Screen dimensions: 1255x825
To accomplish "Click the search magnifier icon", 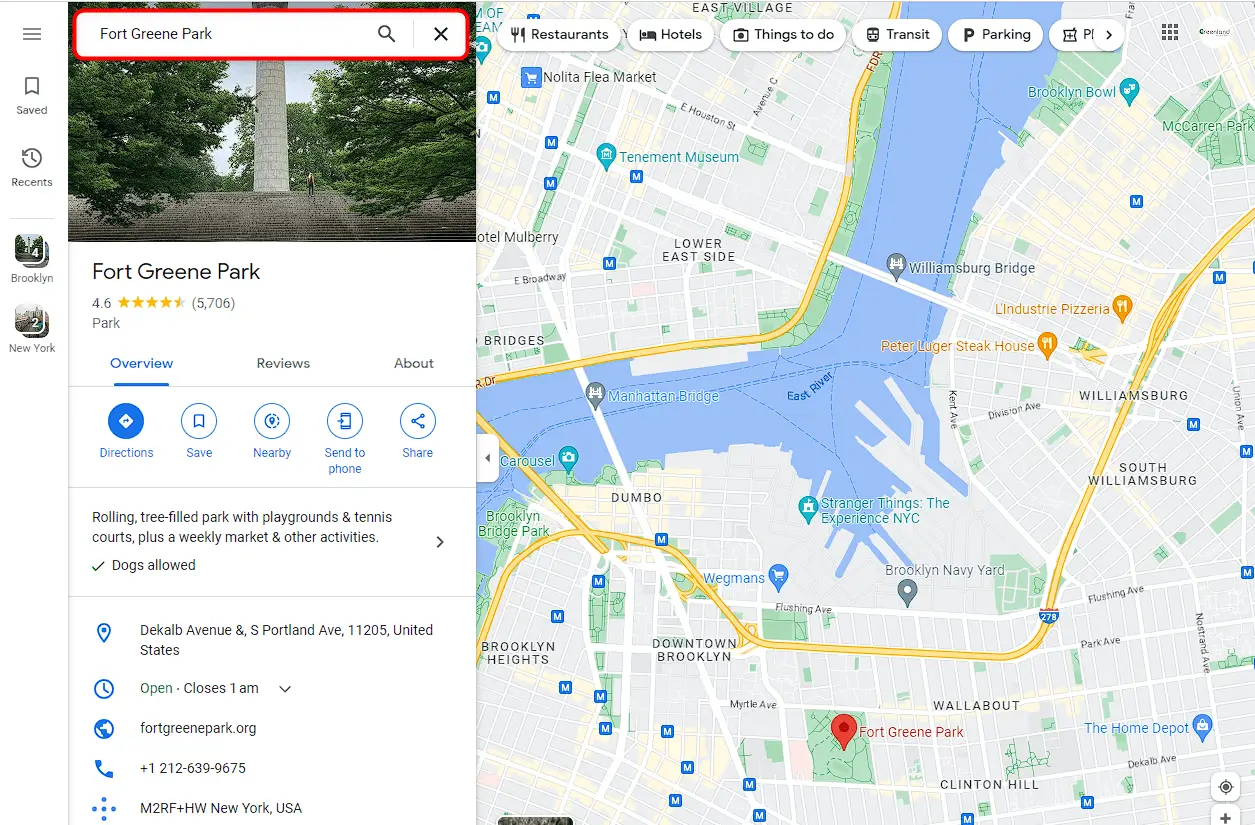I will (386, 34).
